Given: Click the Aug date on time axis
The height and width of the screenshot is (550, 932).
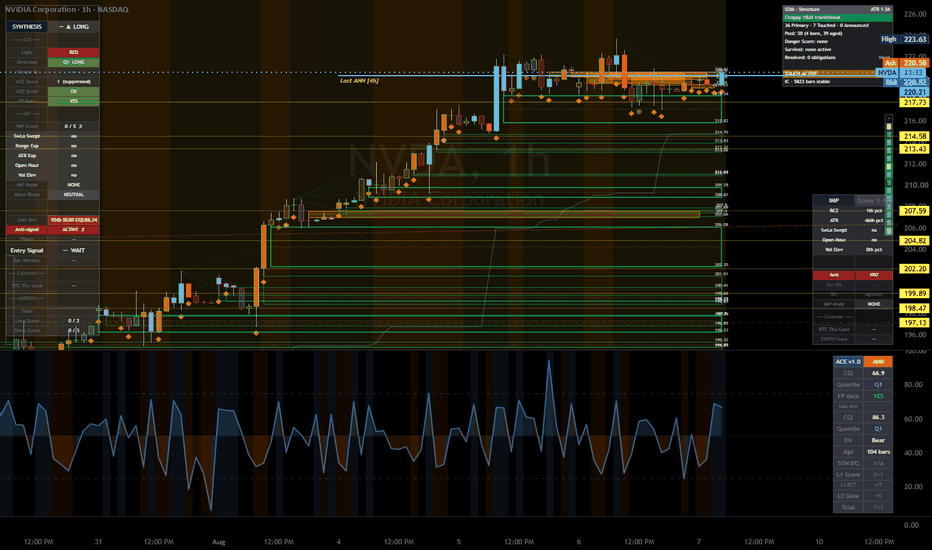Looking at the screenshot, I should [x=219, y=542].
